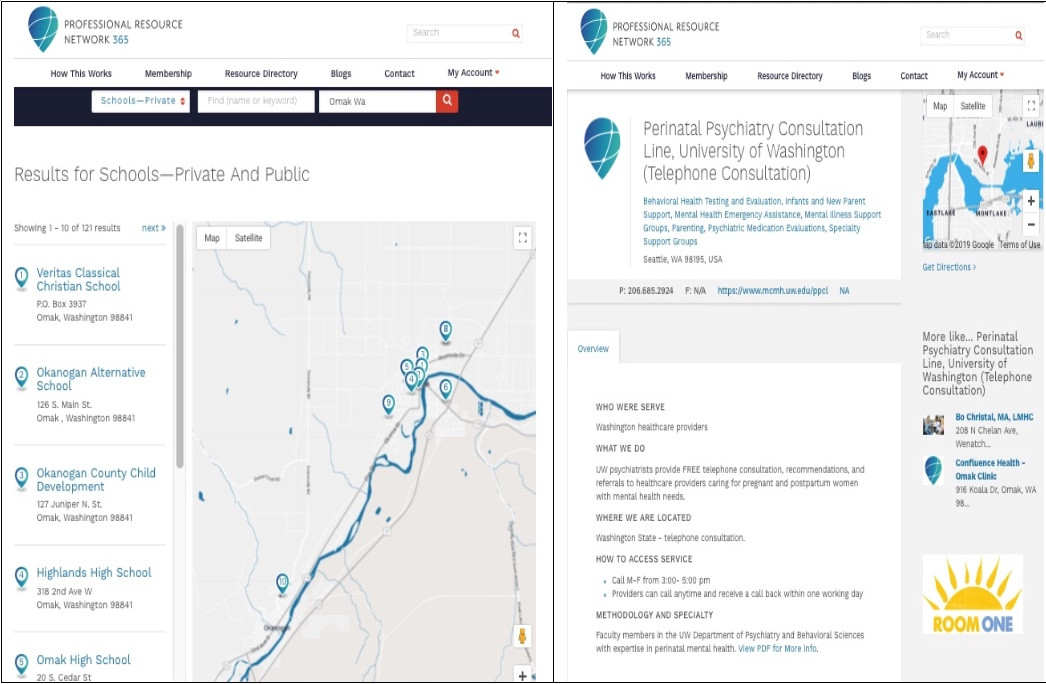Open the Schools—Private category dropdown
Viewport: 1046px width, 684px height.
click(x=143, y=101)
